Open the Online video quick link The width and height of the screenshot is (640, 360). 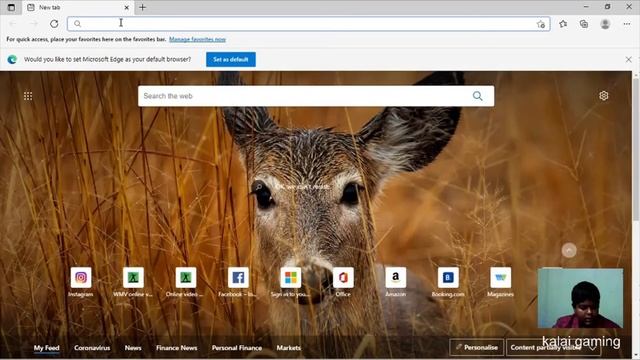pyautogui.click(x=186, y=282)
